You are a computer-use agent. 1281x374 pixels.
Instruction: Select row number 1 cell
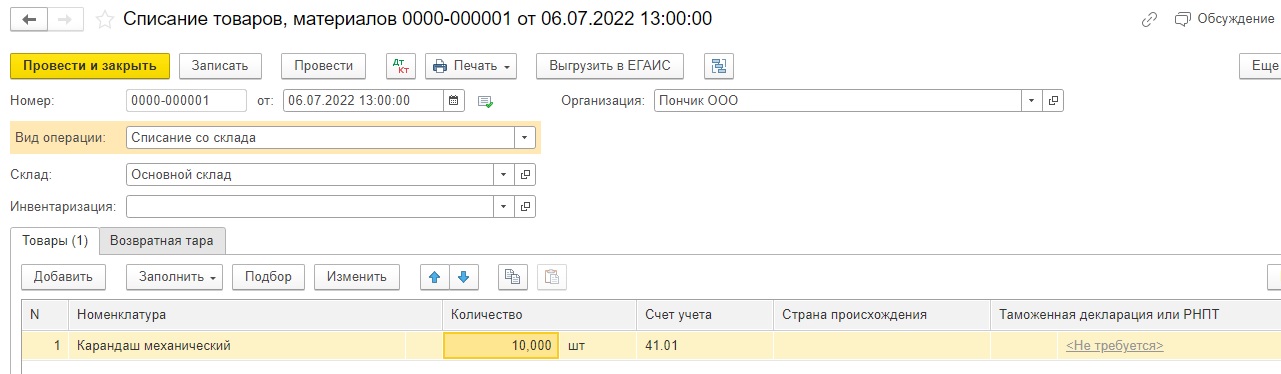44,346
